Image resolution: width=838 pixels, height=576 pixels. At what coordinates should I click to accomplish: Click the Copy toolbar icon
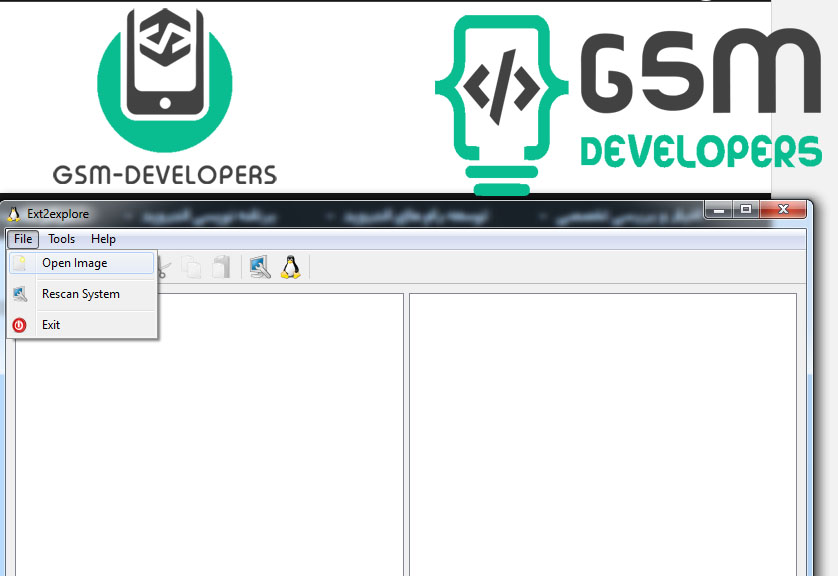[x=191, y=267]
